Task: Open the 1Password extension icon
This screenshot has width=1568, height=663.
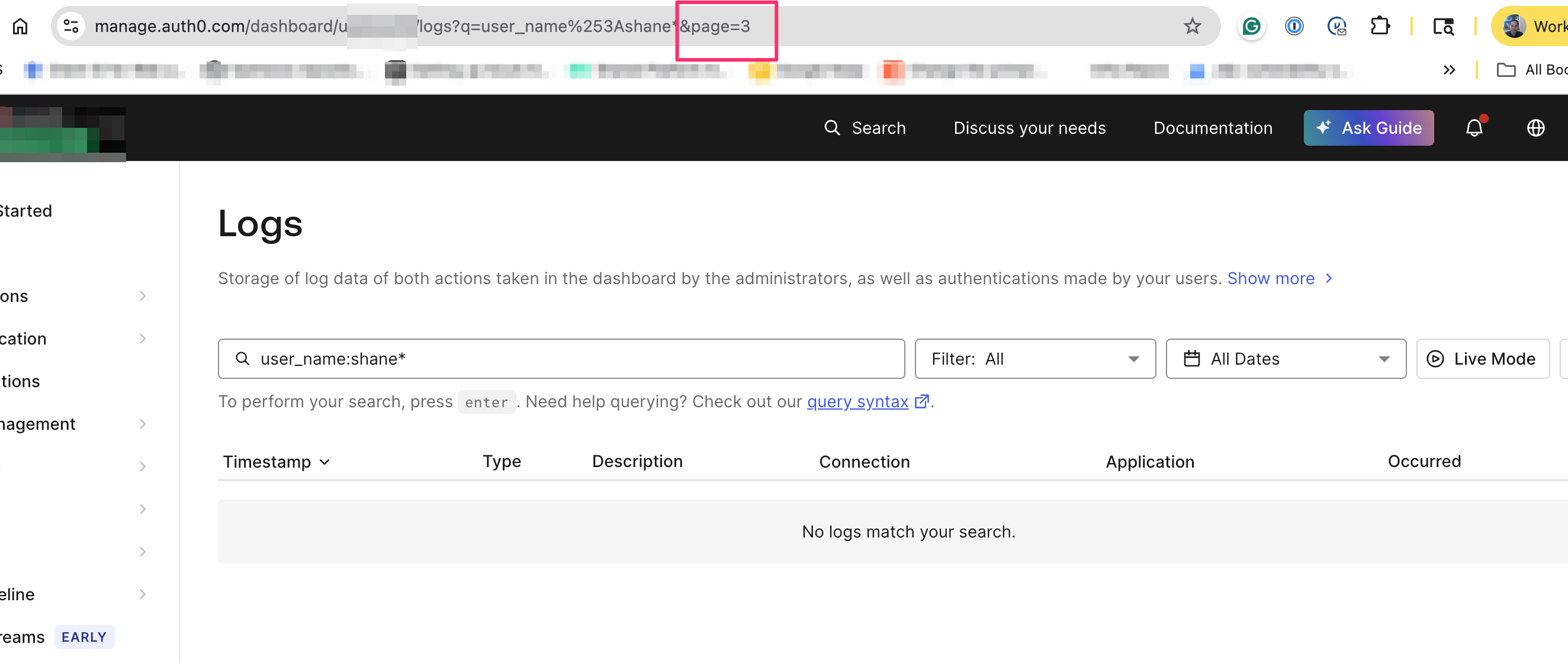Action: 1294,26
